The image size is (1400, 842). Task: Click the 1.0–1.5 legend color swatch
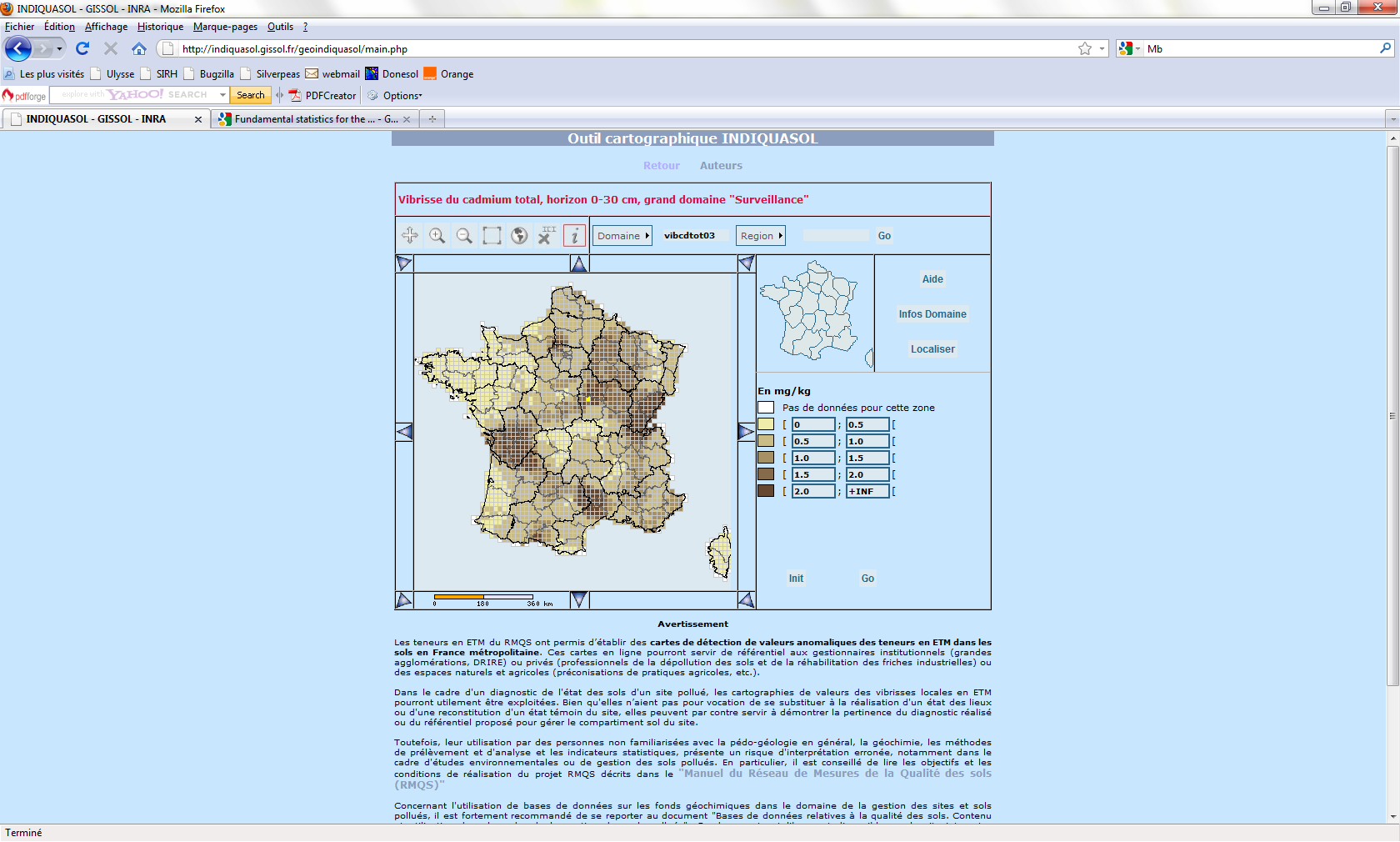[x=766, y=458]
